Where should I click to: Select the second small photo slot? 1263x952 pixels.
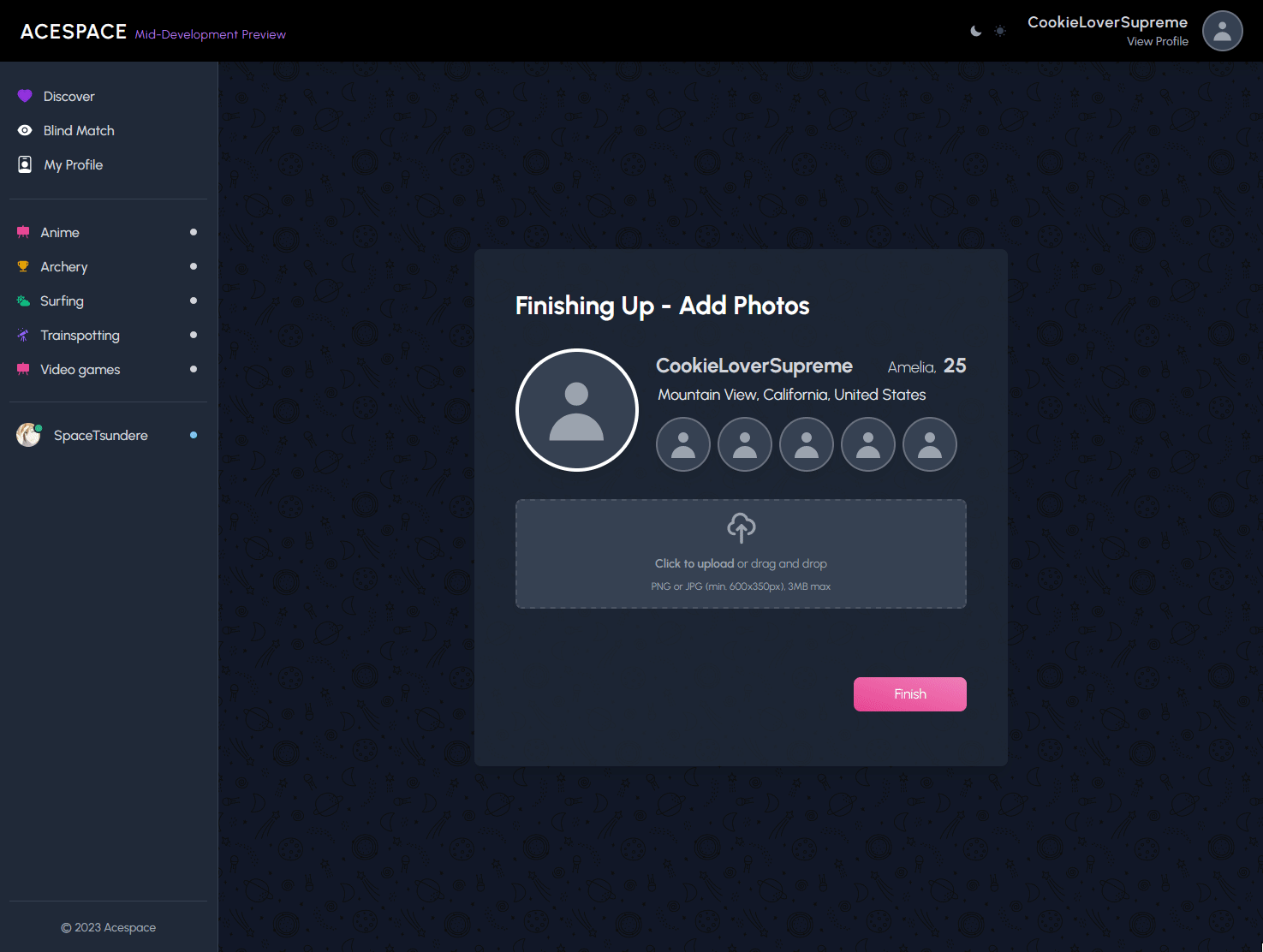[x=745, y=444]
